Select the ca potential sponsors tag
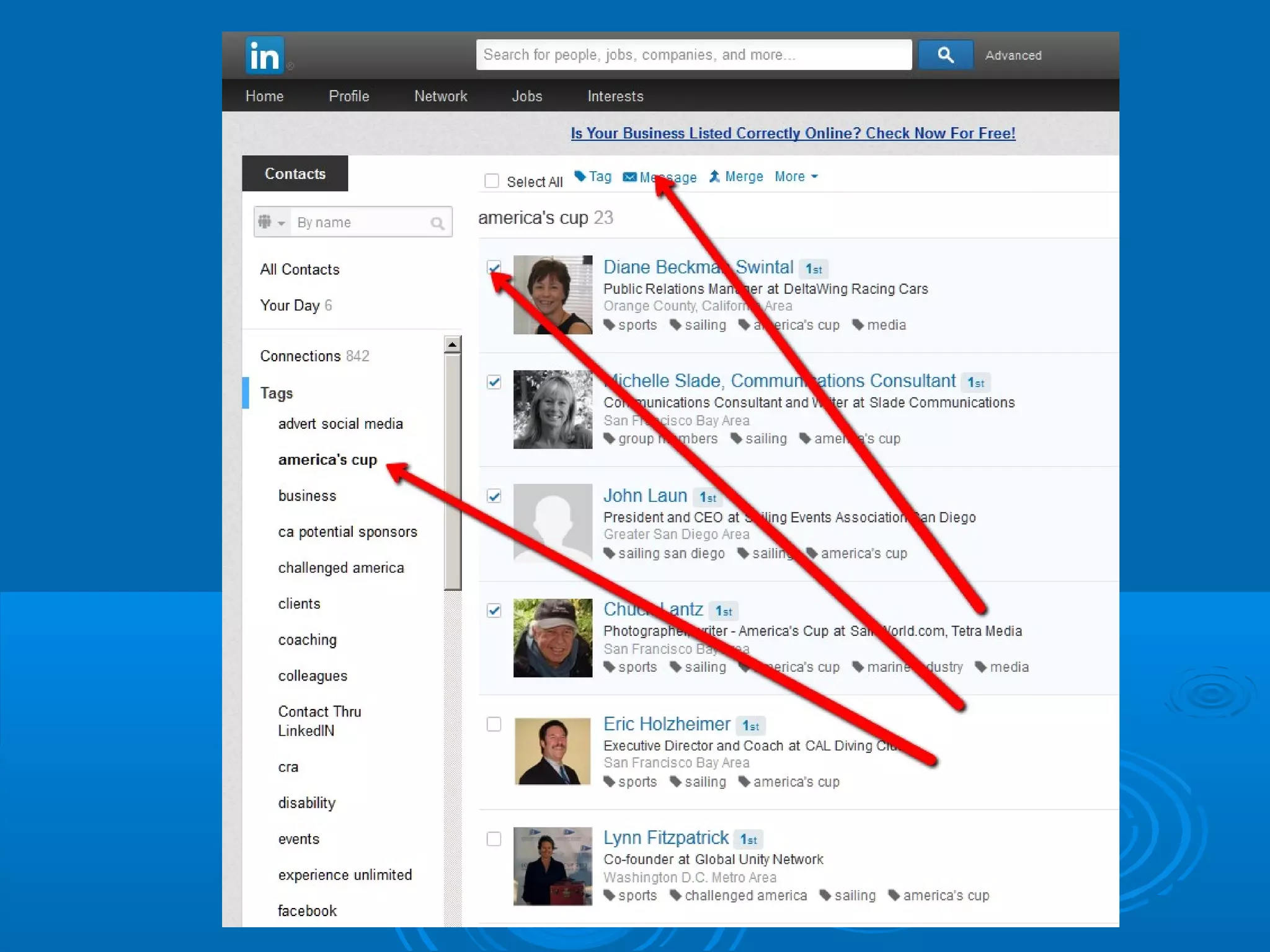1270x952 pixels. 347,532
